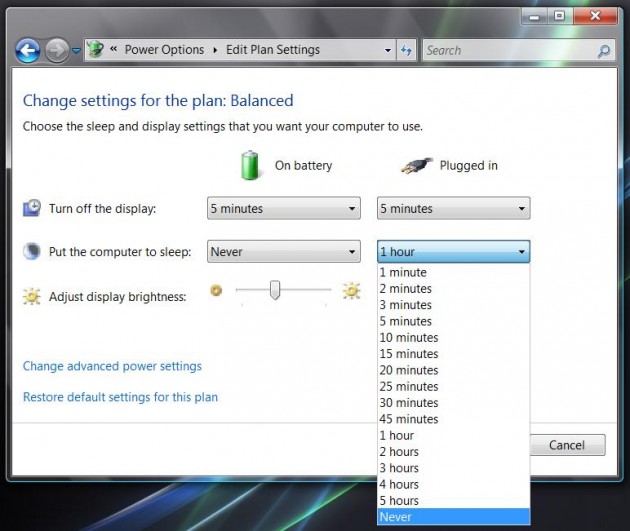Click the battery brightness slider handle

pos(275,290)
